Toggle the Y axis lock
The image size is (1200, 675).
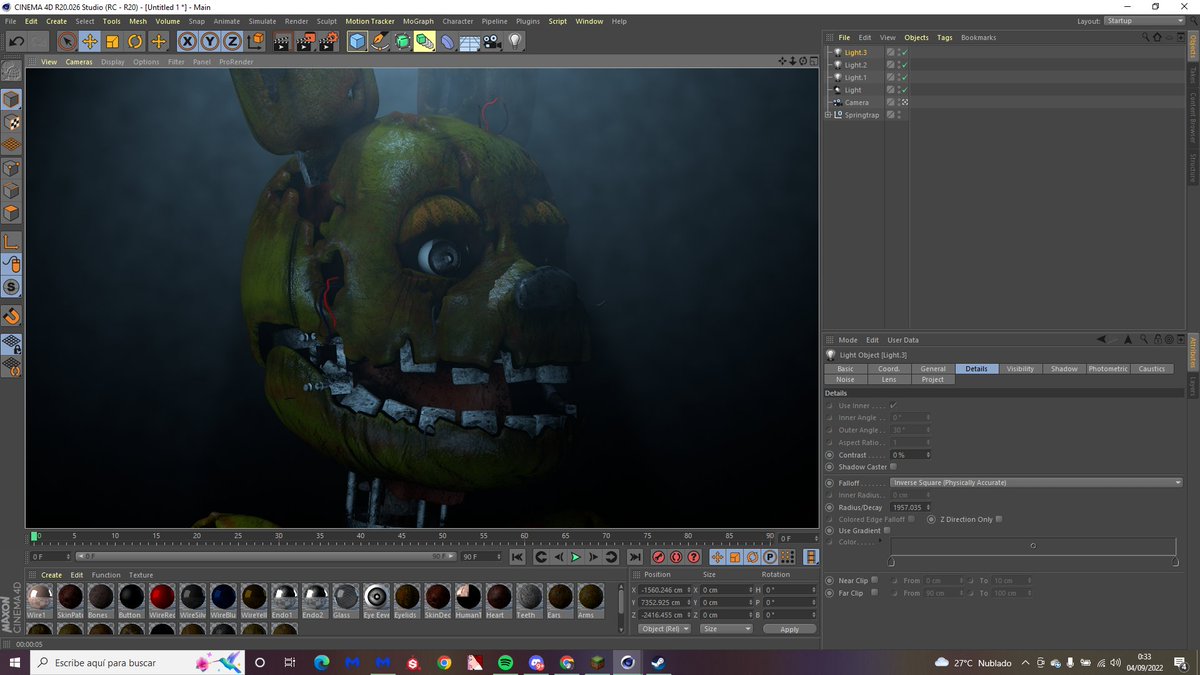click(209, 40)
